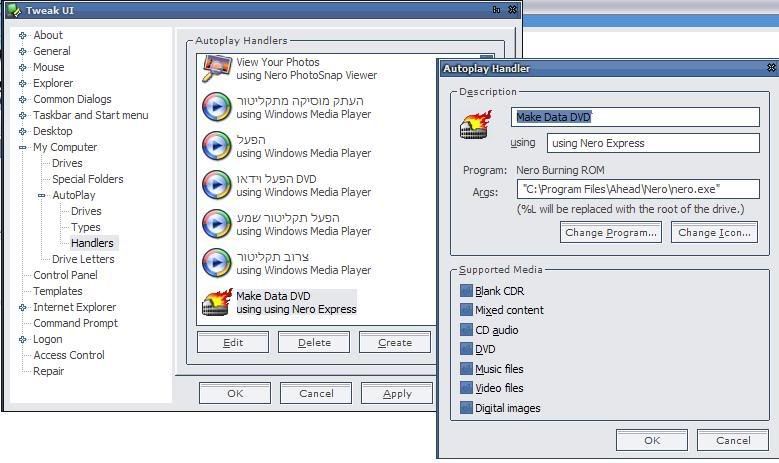Screen dimensions: 779x463
Task: Select Special Folders in the tree
Action: click(x=87, y=179)
